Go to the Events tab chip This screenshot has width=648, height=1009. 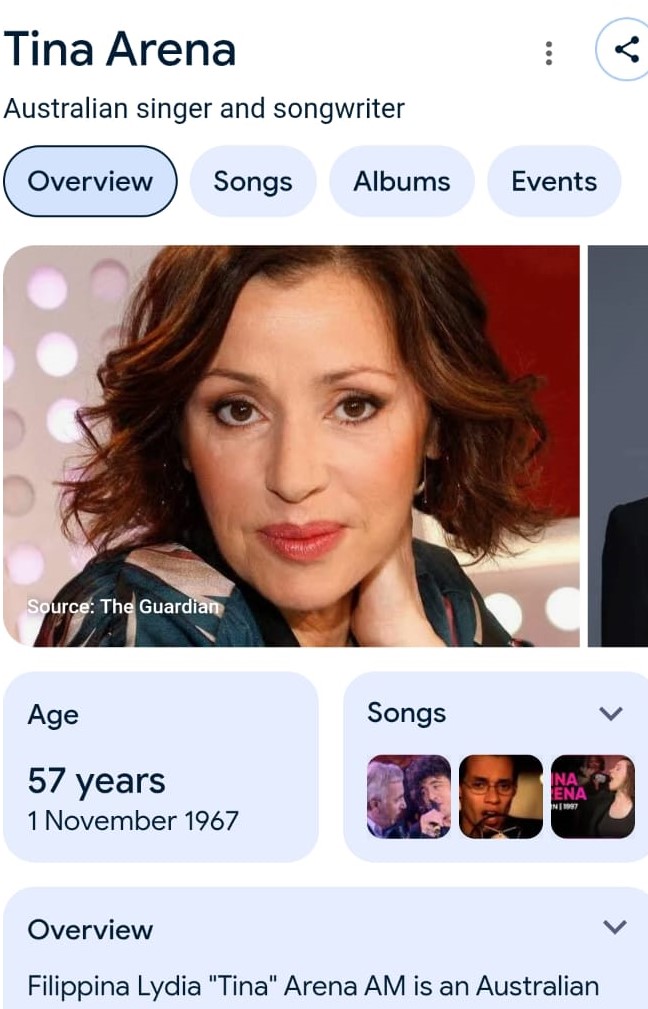(x=554, y=181)
